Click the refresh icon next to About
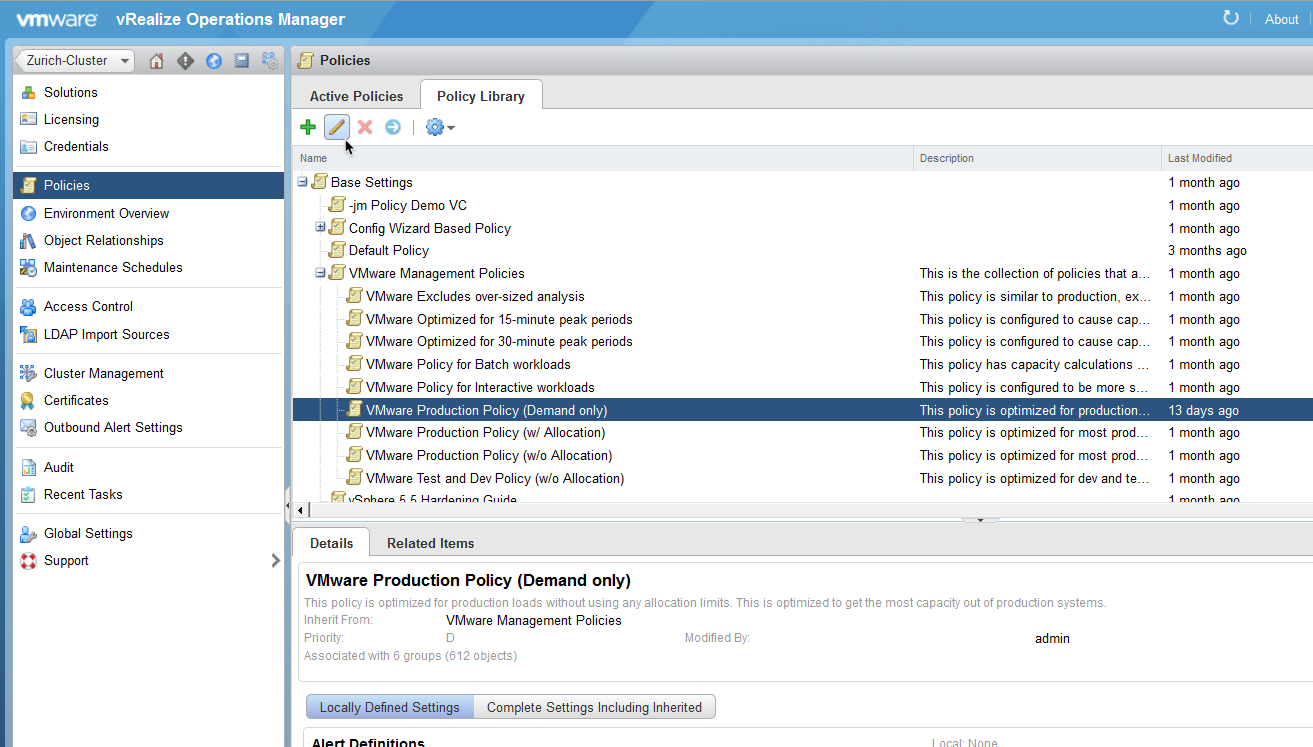The width and height of the screenshot is (1313, 747). tap(1230, 18)
